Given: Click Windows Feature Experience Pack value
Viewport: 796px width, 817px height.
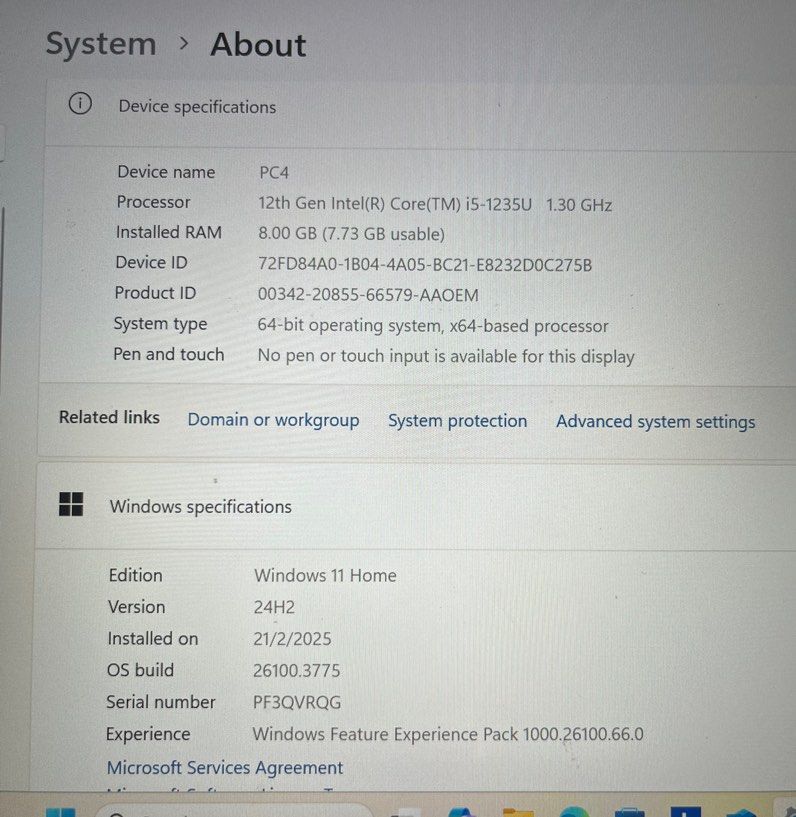Looking at the screenshot, I should tap(448, 734).
